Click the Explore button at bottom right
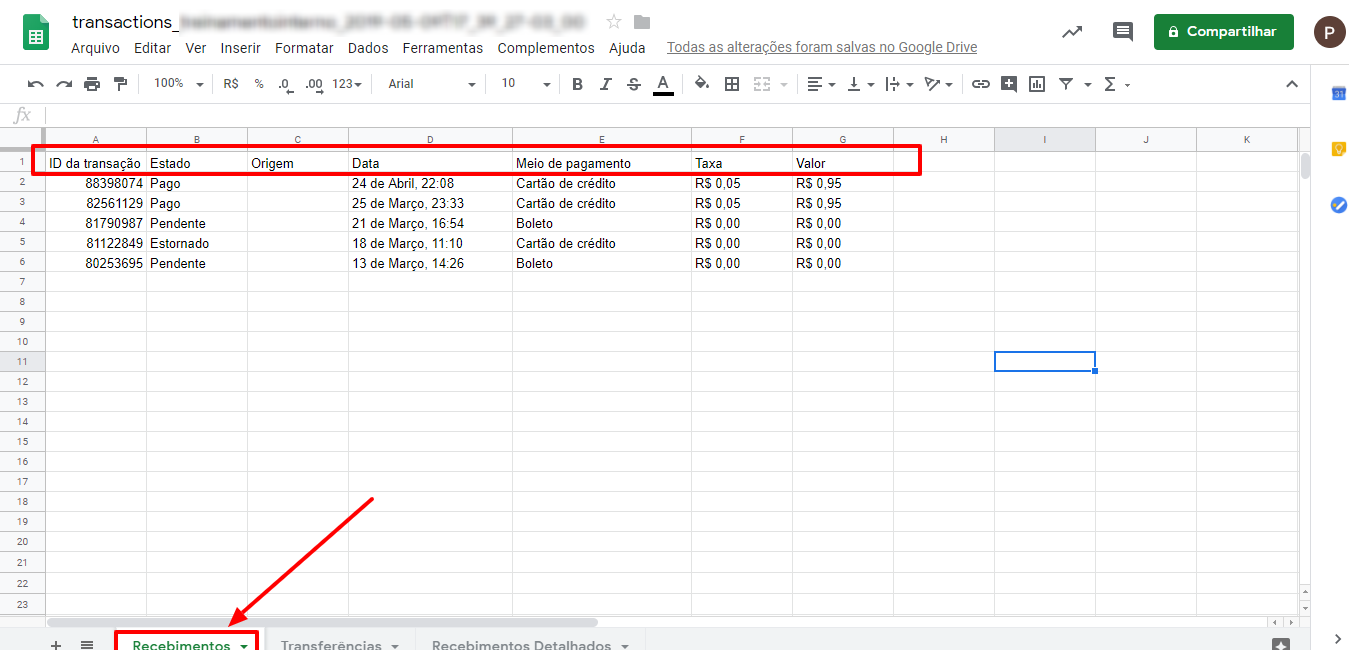This screenshot has width=1349, height=650. (x=1280, y=645)
